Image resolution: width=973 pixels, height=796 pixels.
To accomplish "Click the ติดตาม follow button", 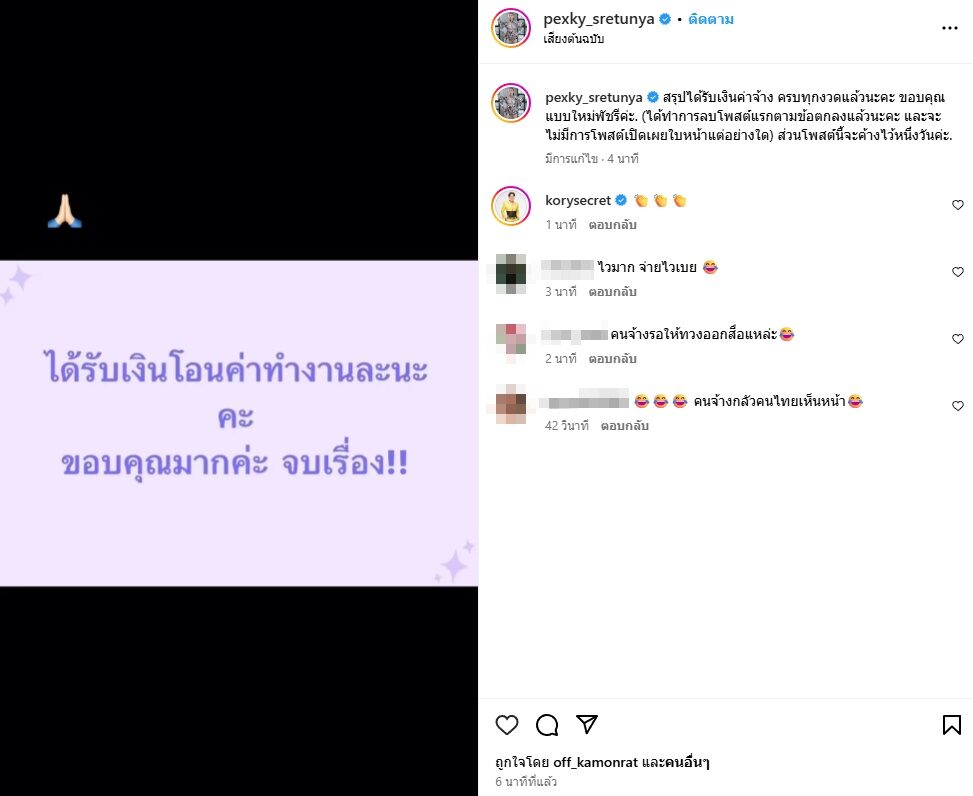I will (x=711, y=19).
